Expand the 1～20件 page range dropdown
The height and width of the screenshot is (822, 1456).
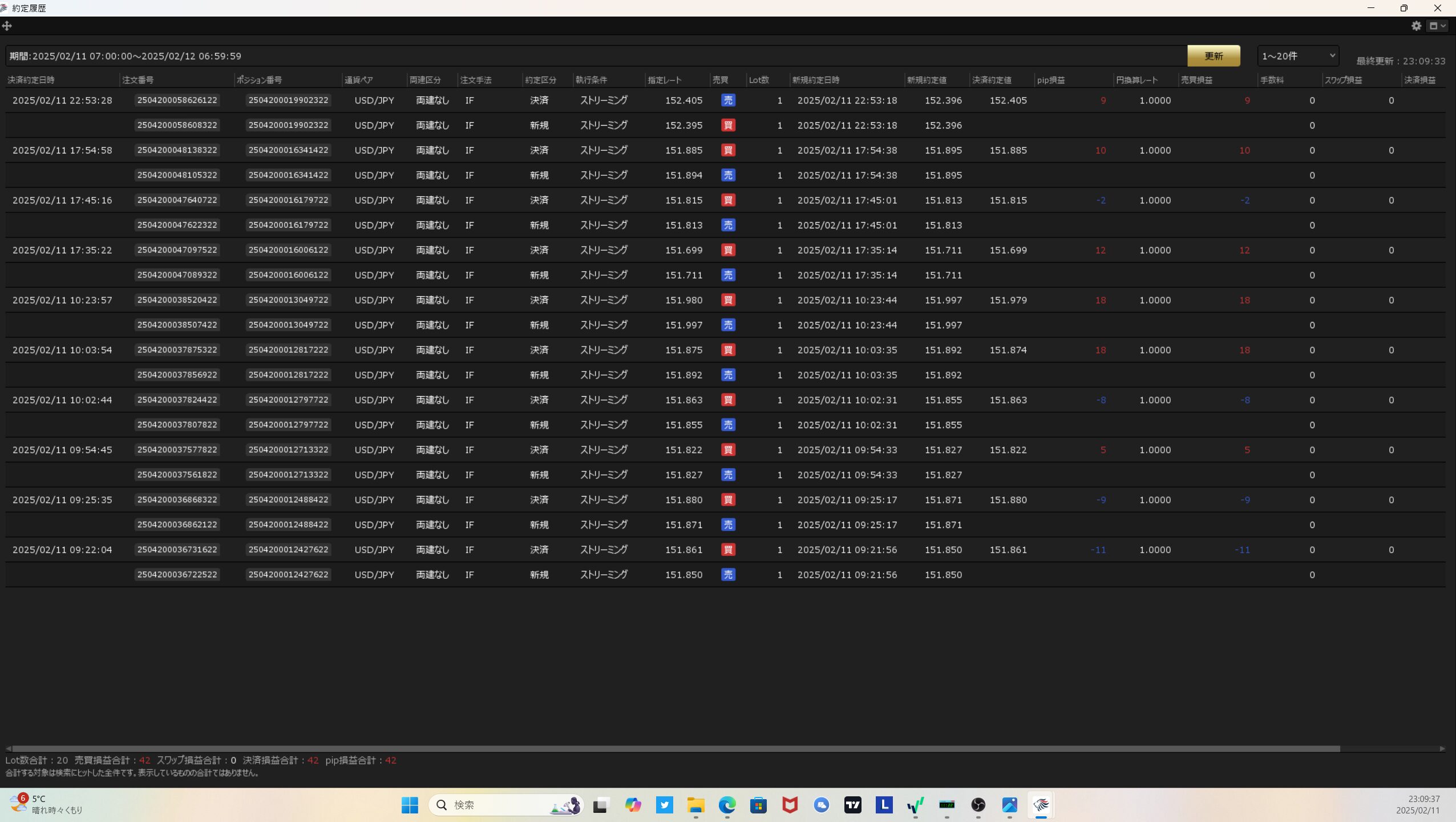pos(1298,56)
